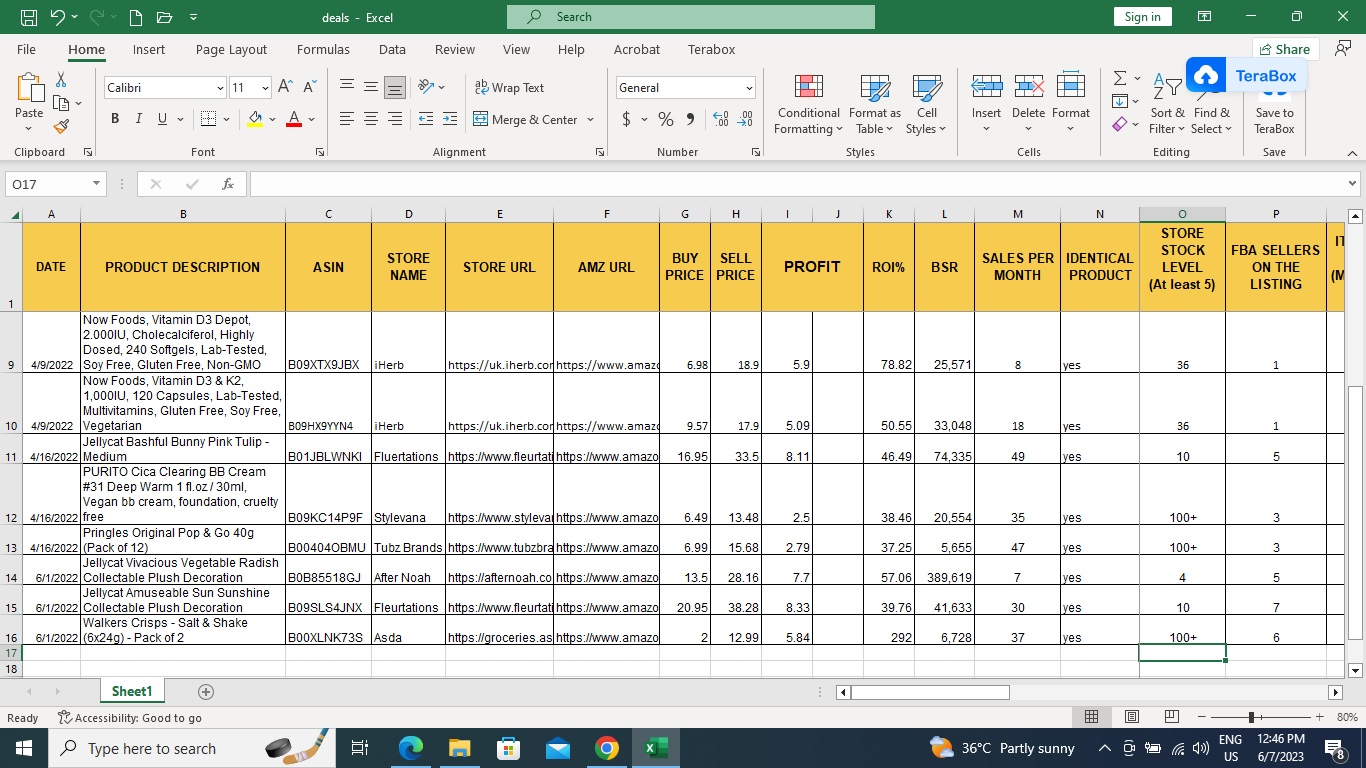
Task: Click Merge & Center
Action: [x=525, y=119]
